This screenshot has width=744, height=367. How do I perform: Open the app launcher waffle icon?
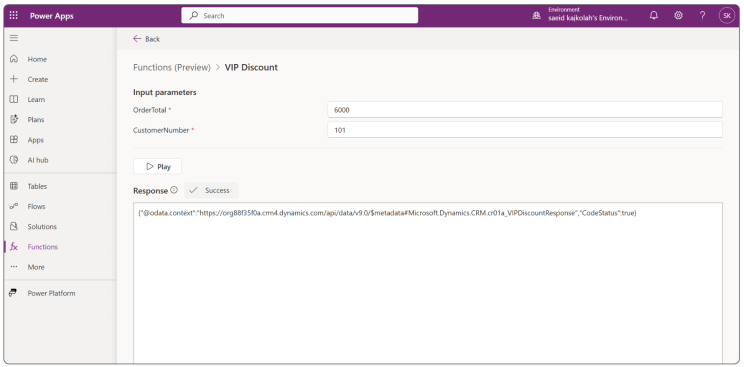(14, 16)
